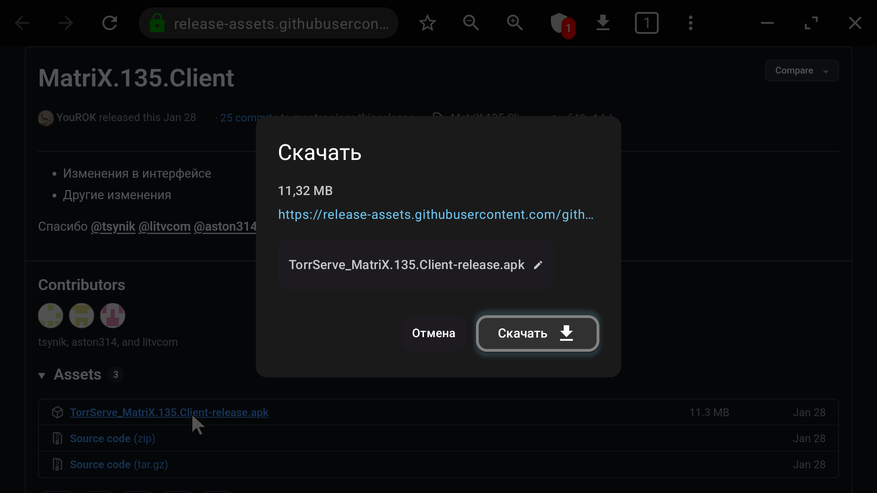The image size is (877, 493).
Task: Toggle fullscreen with the expand arrows icon
Action: (x=811, y=23)
